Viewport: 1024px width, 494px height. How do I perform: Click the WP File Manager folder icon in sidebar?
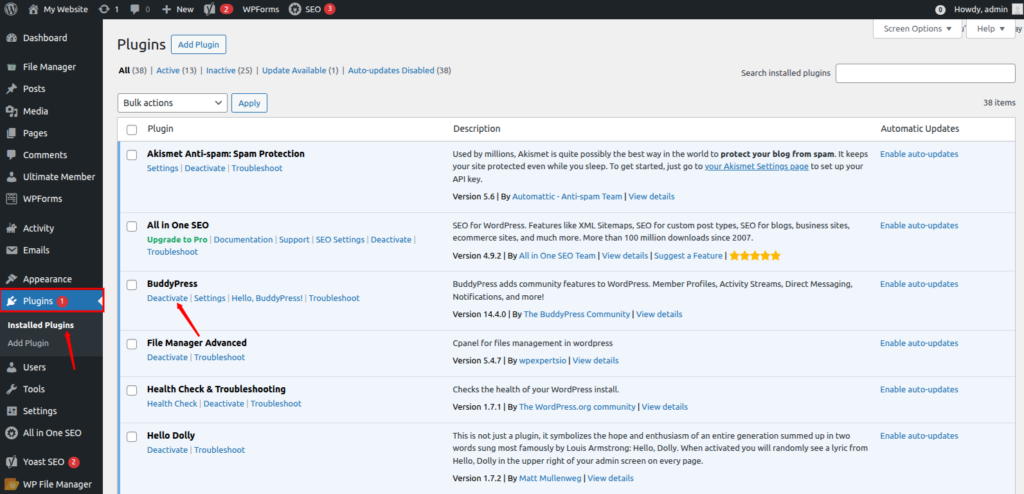point(11,484)
